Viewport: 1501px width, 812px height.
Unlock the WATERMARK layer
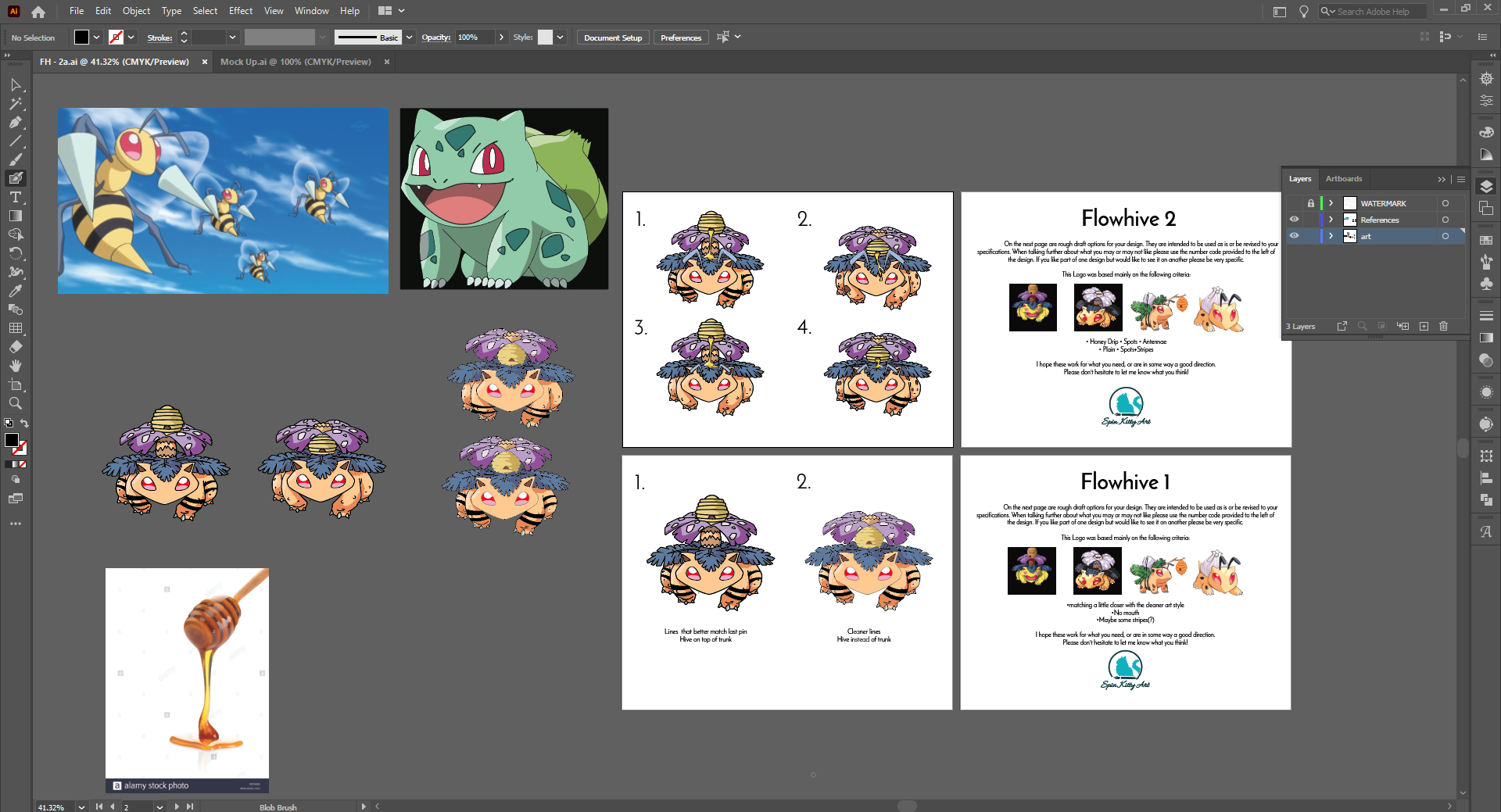coord(1311,203)
